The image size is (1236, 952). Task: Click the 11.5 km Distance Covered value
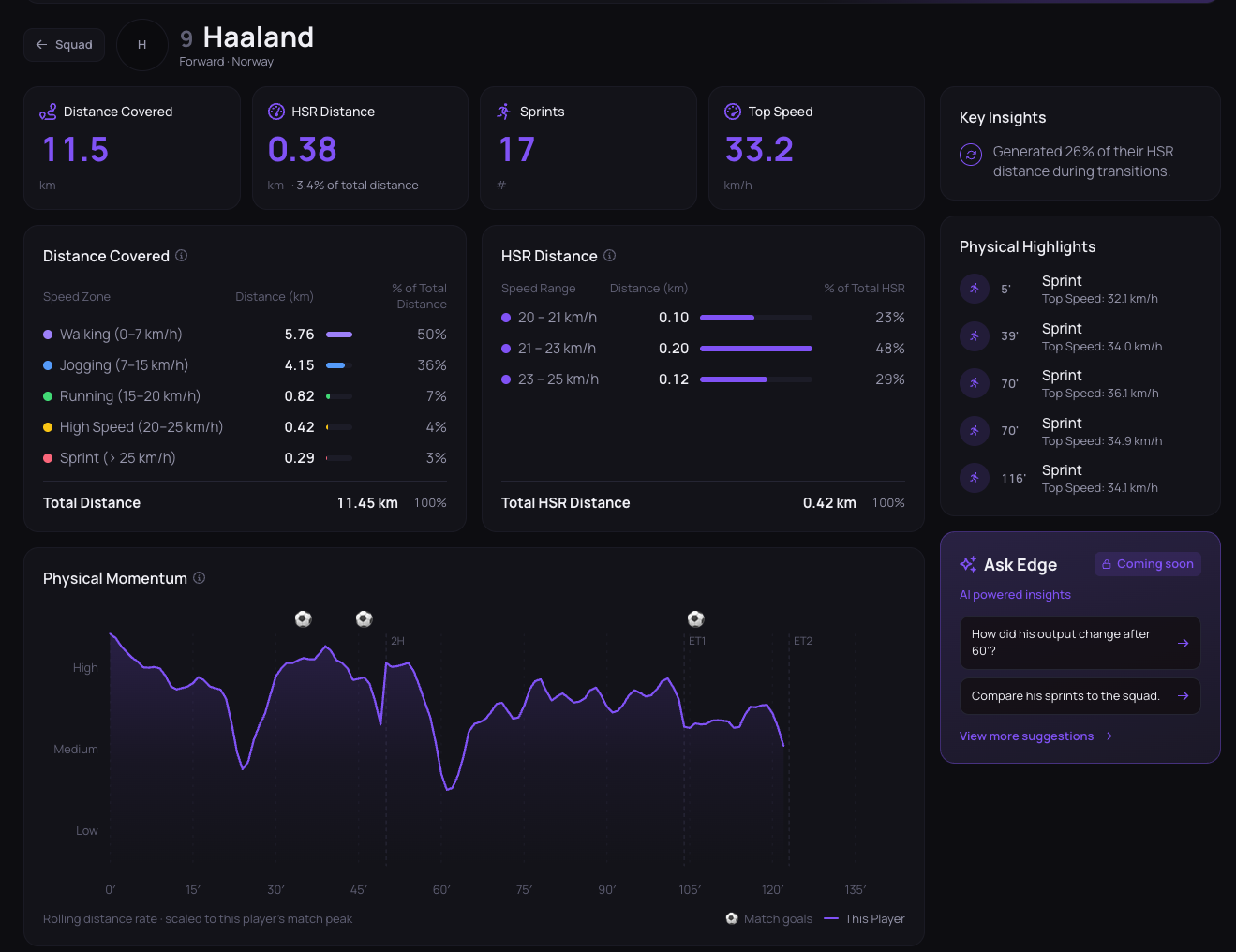[76, 150]
